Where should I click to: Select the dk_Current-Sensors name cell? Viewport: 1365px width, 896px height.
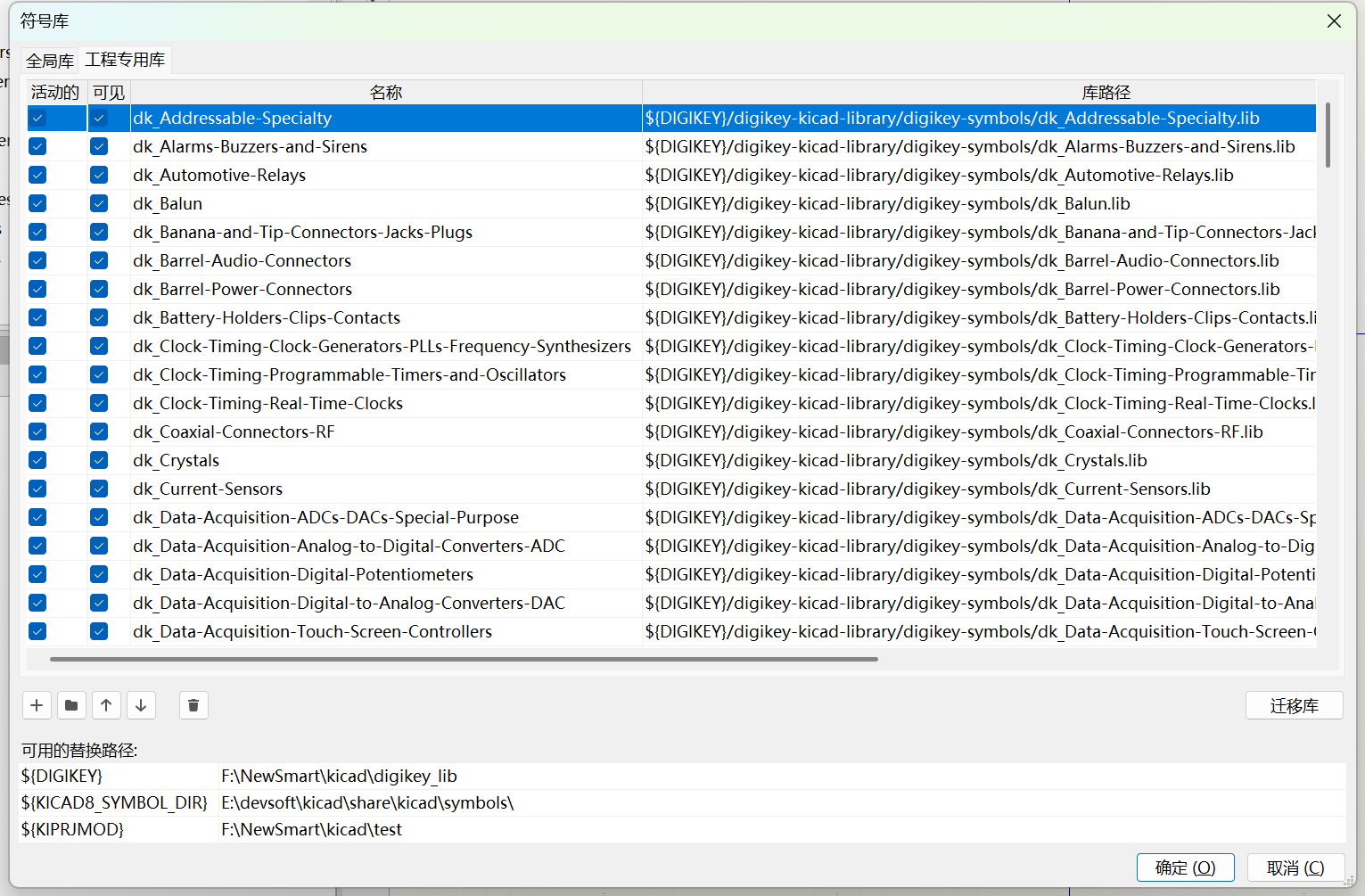click(x=386, y=489)
